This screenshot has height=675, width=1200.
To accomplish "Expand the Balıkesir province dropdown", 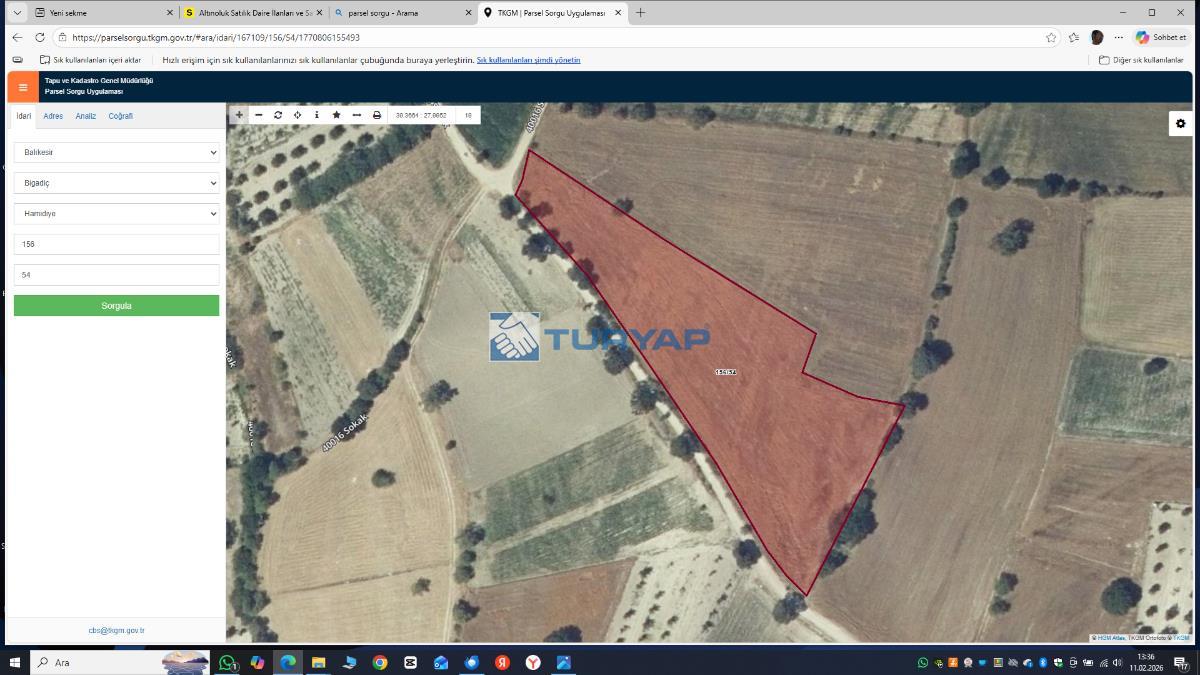I will (116, 152).
